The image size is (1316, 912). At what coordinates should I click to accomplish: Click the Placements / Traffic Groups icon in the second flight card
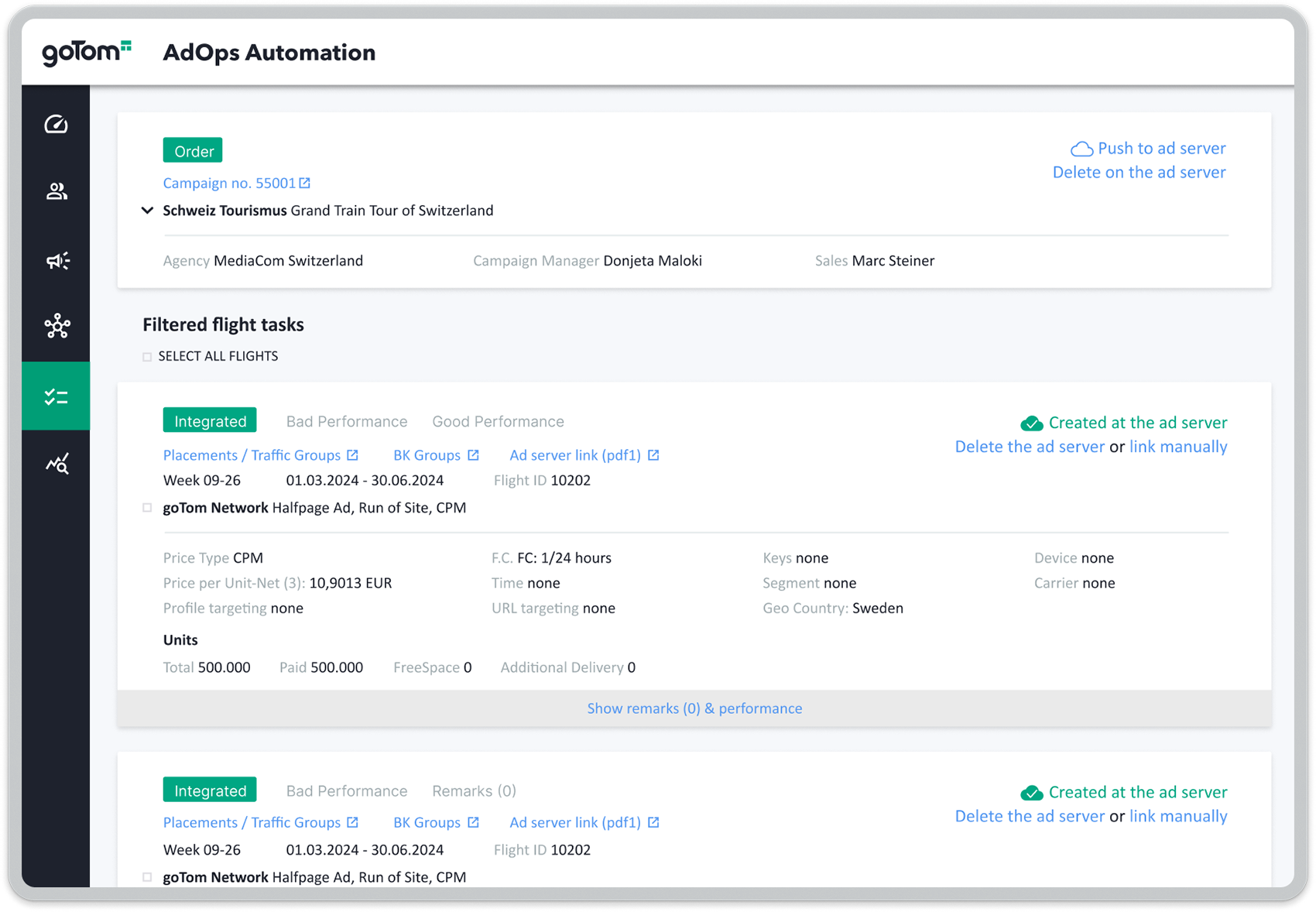point(352,822)
